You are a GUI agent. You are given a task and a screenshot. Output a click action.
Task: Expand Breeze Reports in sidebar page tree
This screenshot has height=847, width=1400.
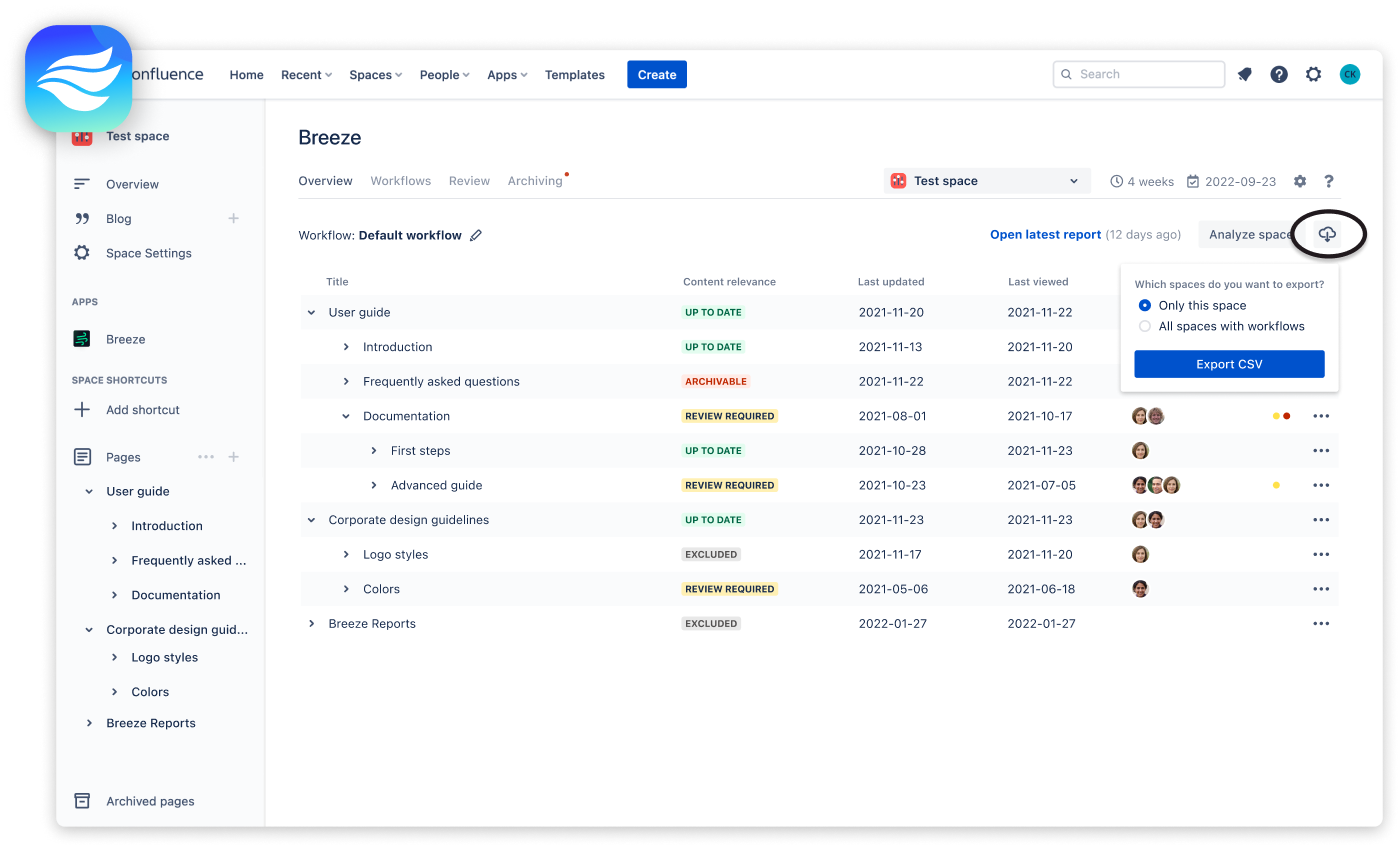89,723
